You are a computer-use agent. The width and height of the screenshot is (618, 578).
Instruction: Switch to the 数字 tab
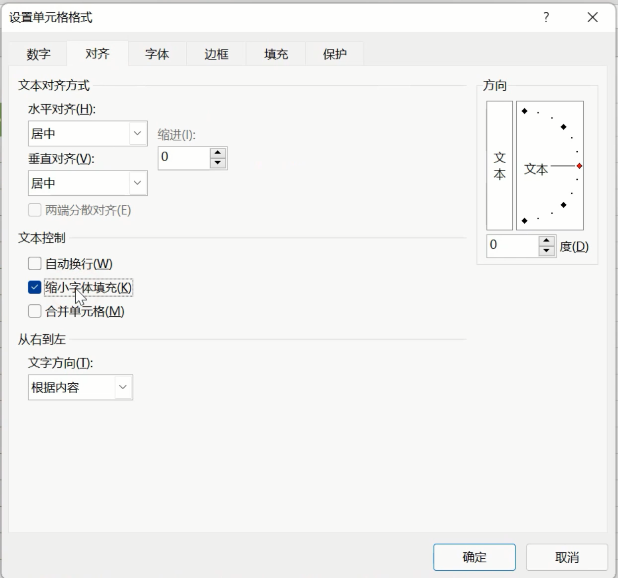38,54
